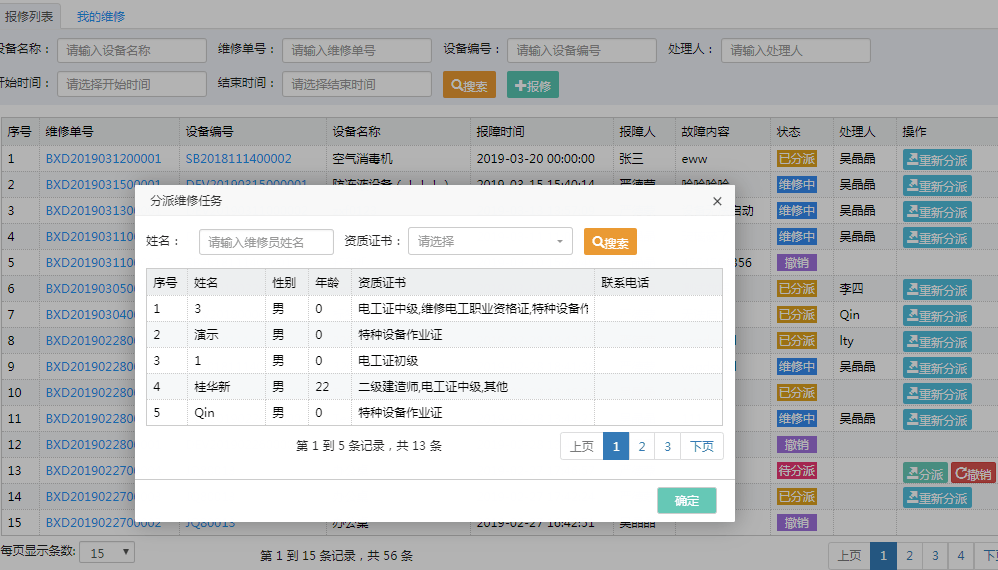Click the red 撤销 button in row 13

pos(973,473)
